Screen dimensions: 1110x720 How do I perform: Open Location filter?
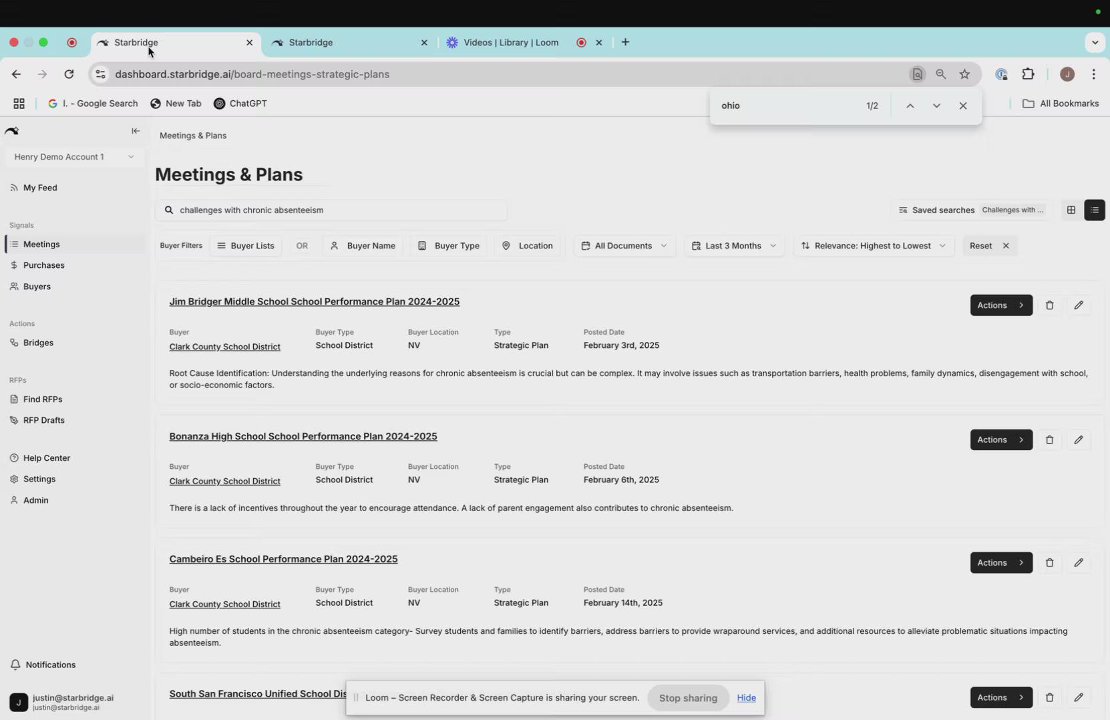coord(527,246)
